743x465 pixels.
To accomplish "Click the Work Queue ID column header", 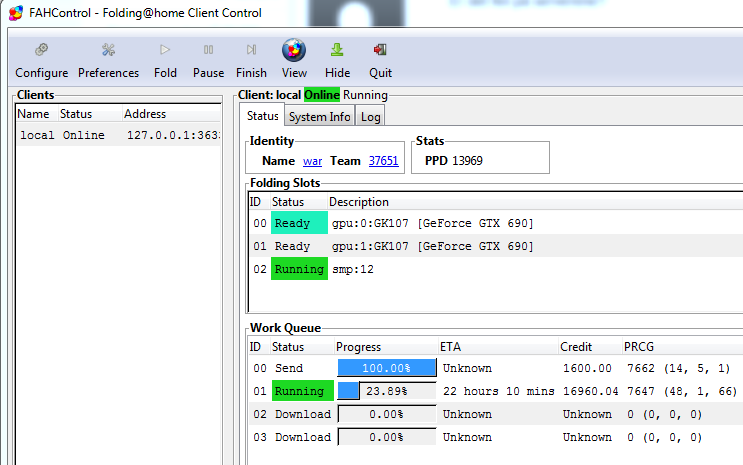I will coord(259,347).
